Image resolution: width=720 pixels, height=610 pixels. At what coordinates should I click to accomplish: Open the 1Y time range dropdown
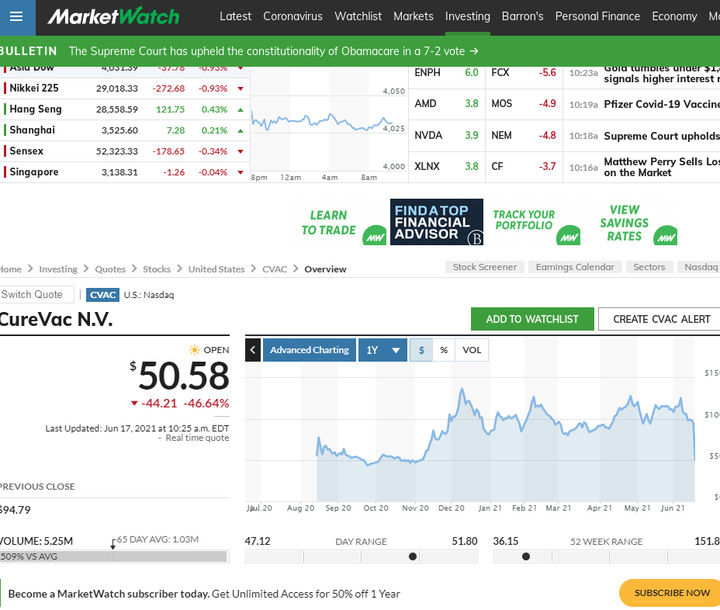(382, 350)
